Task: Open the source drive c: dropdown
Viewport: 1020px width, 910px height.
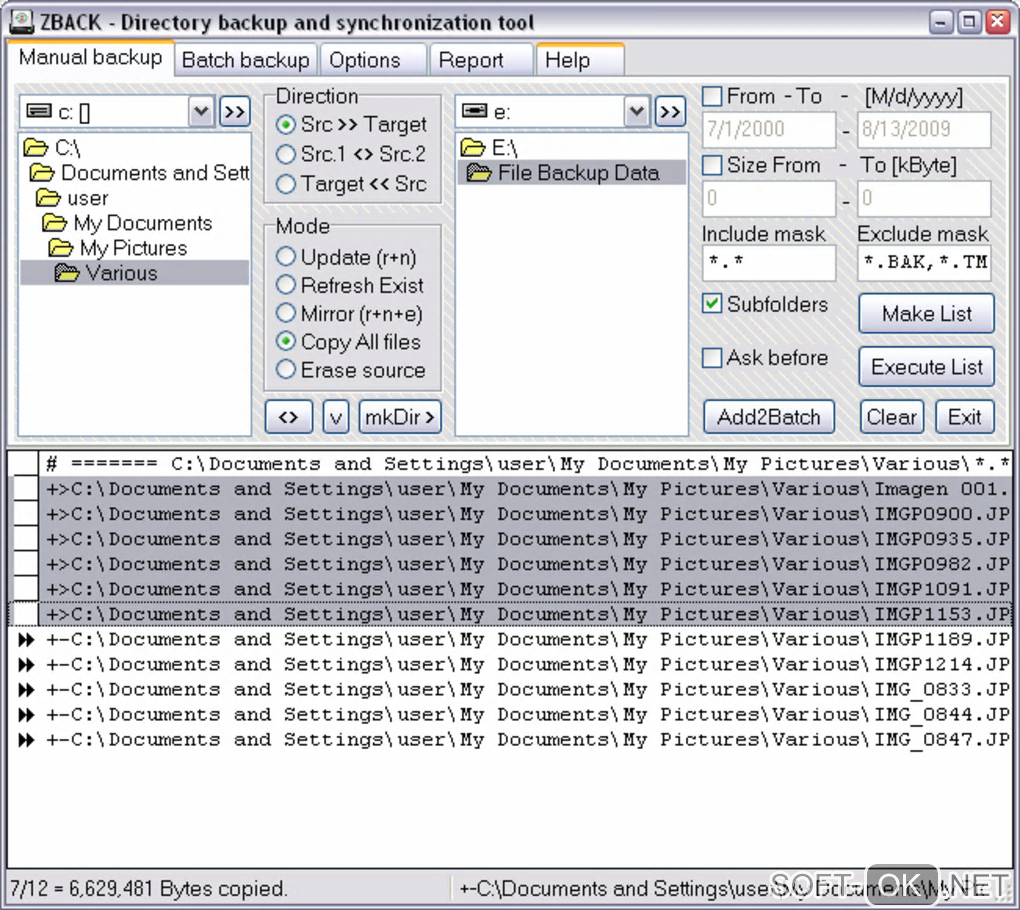Action: [x=201, y=112]
